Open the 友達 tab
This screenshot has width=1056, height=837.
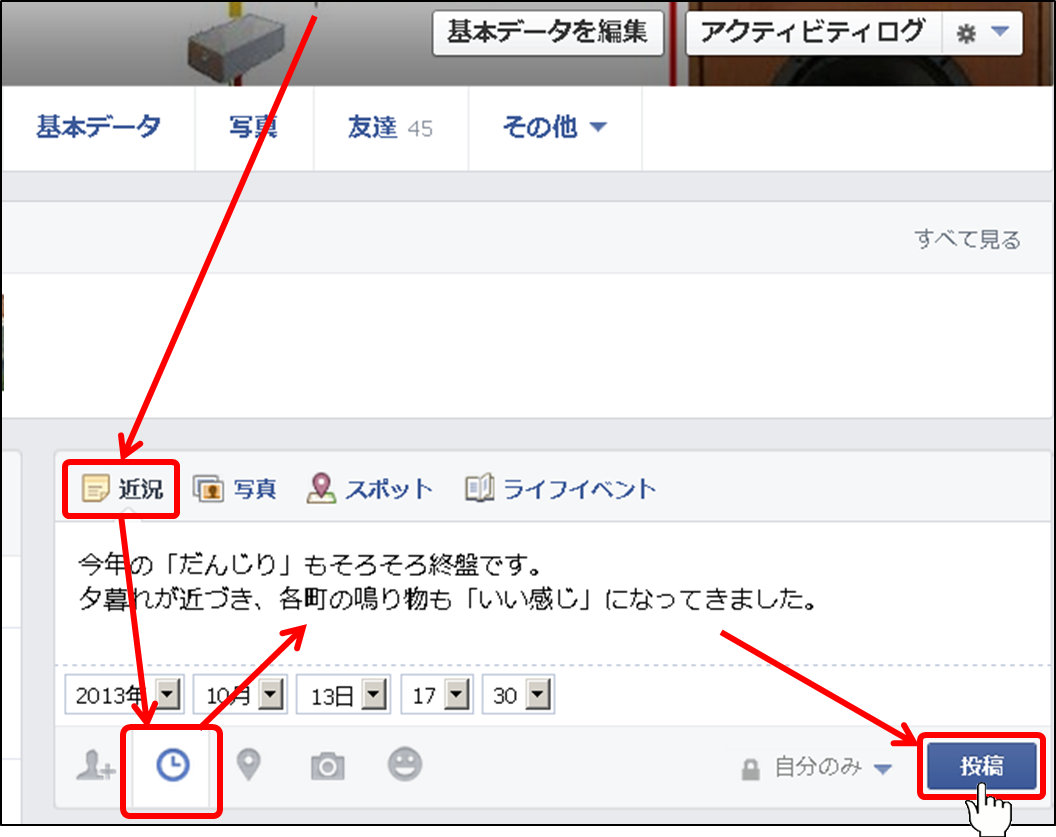[389, 128]
